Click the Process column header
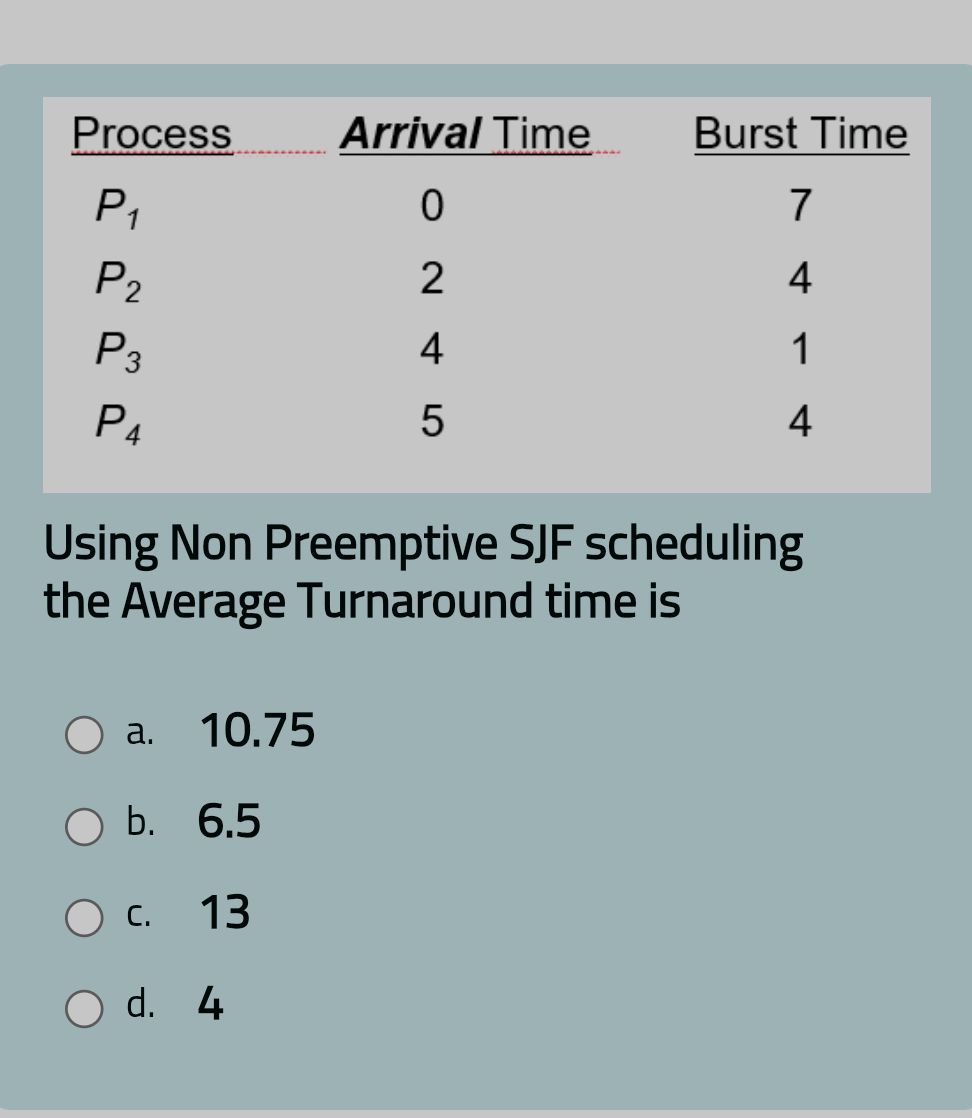This screenshot has width=972, height=1118. pos(151,133)
